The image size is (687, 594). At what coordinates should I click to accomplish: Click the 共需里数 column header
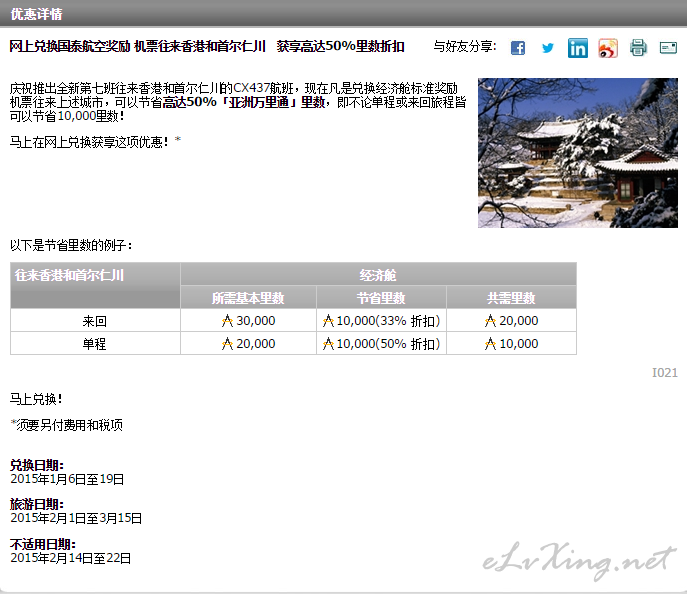[511, 298]
